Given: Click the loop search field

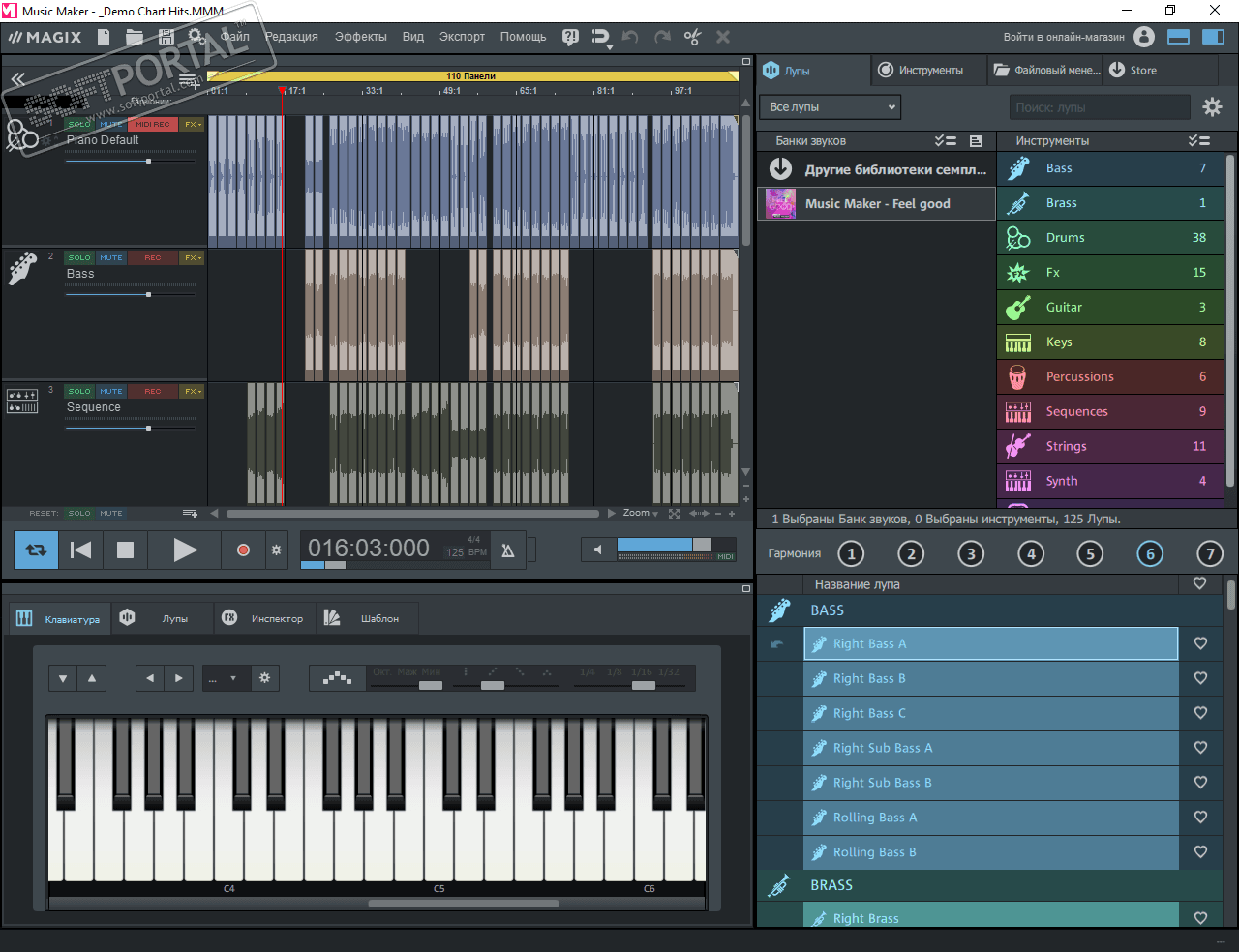Looking at the screenshot, I should point(1100,107).
